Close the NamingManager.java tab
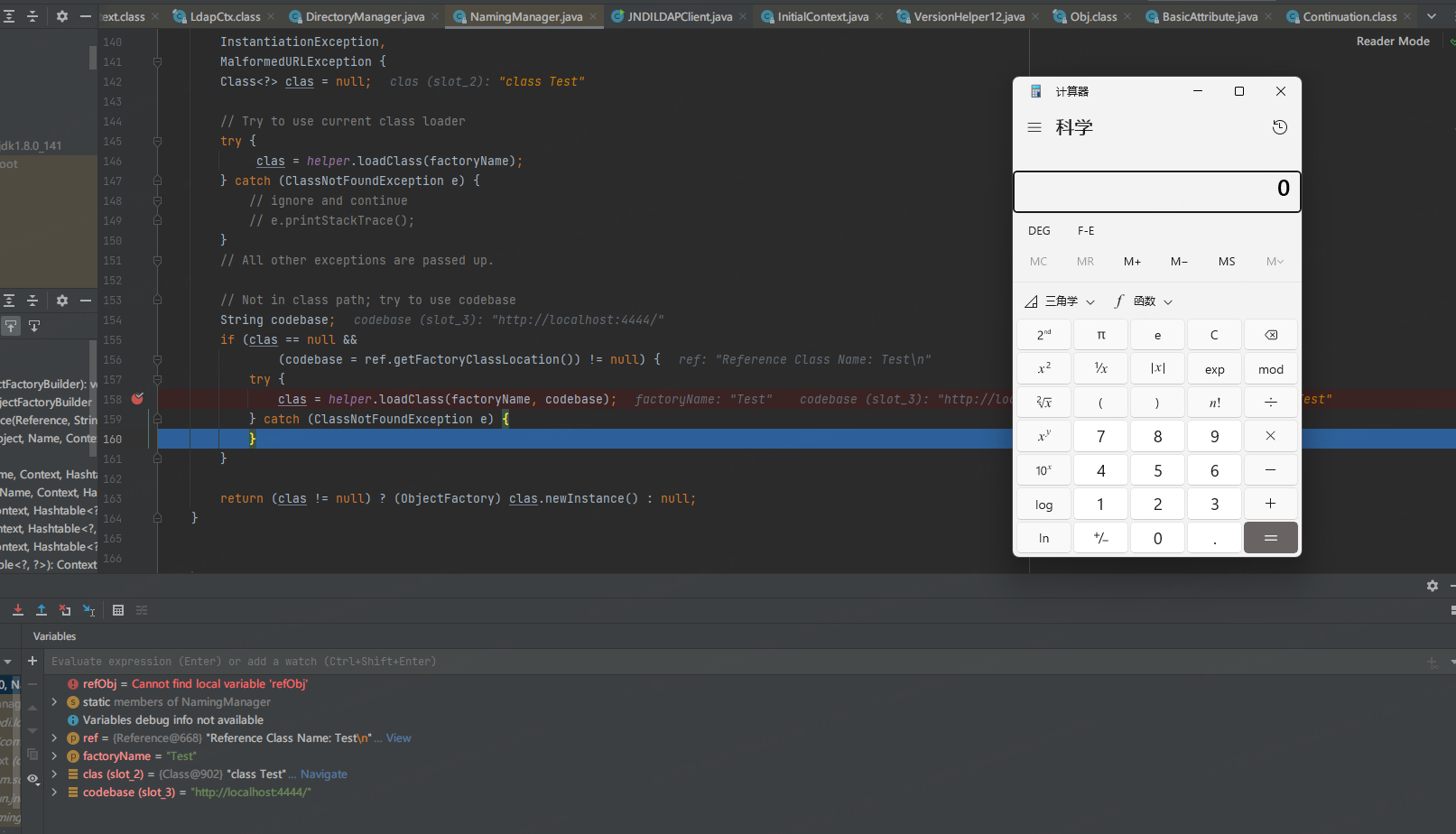 click(593, 16)
